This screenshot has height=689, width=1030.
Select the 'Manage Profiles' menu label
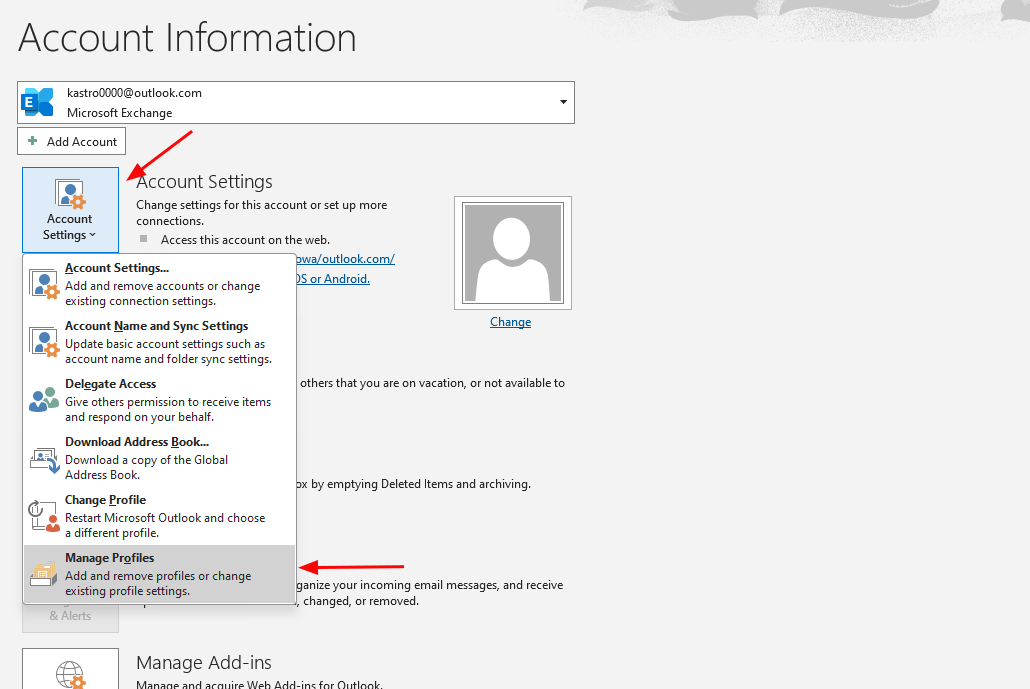110,558
